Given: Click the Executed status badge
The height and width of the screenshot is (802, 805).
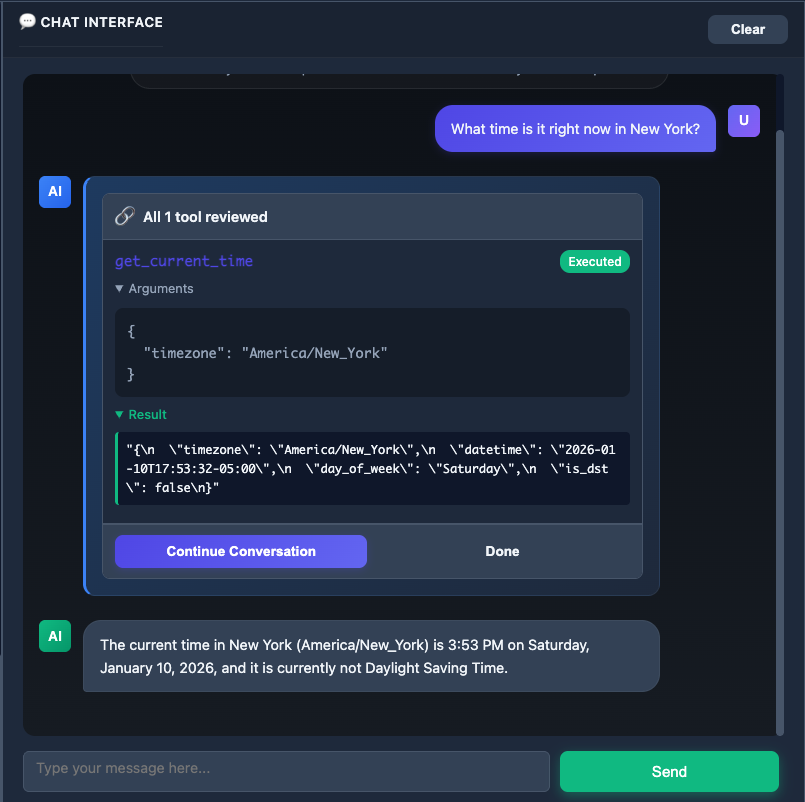Looking at the screenshot, I should pos(594,262).
